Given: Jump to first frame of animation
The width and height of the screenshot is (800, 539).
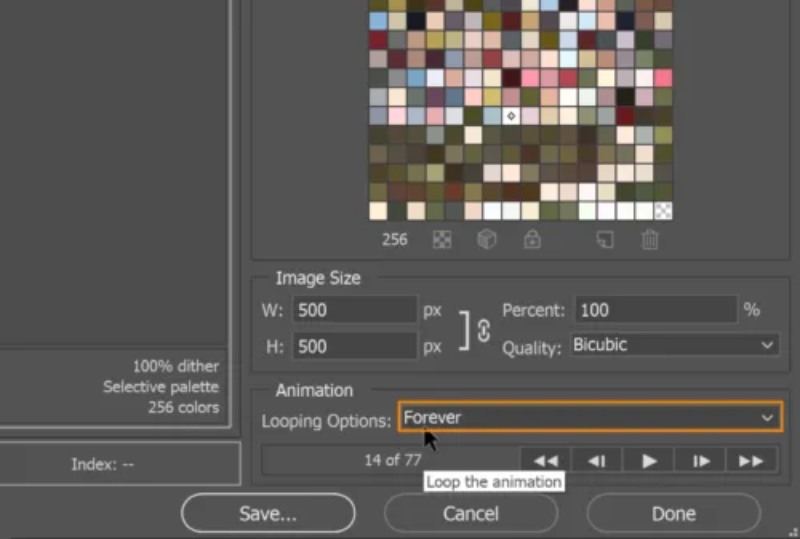Looking at the screenshot, I should click(546, 461).
